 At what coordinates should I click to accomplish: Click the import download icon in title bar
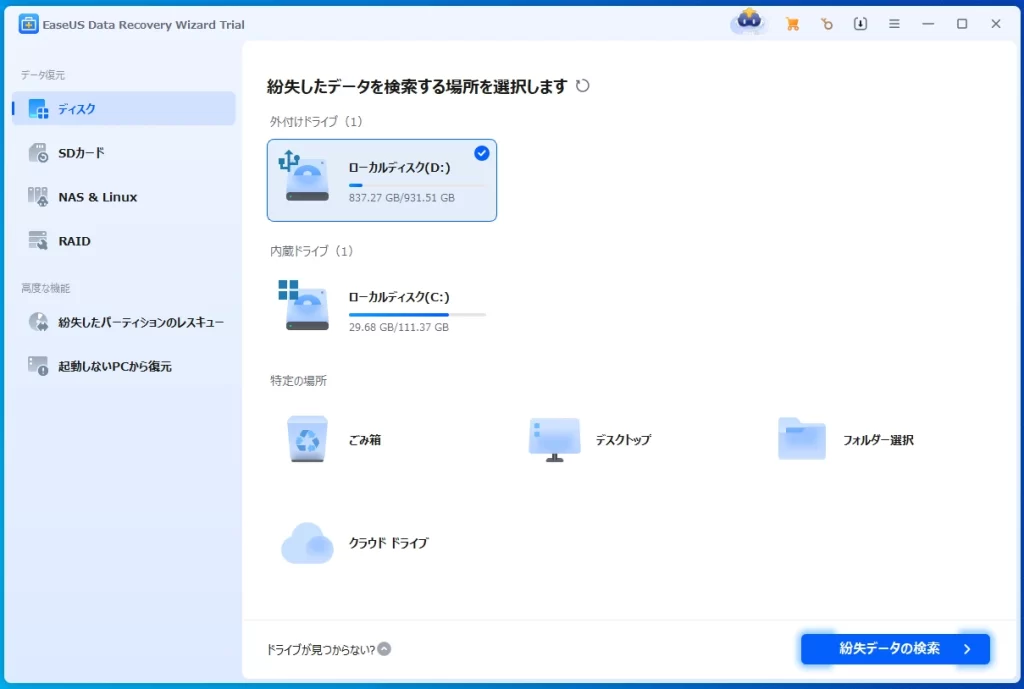pos(860,24)
